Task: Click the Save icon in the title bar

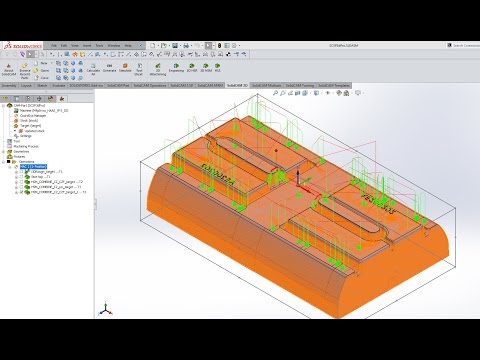Action: [175, 46]
